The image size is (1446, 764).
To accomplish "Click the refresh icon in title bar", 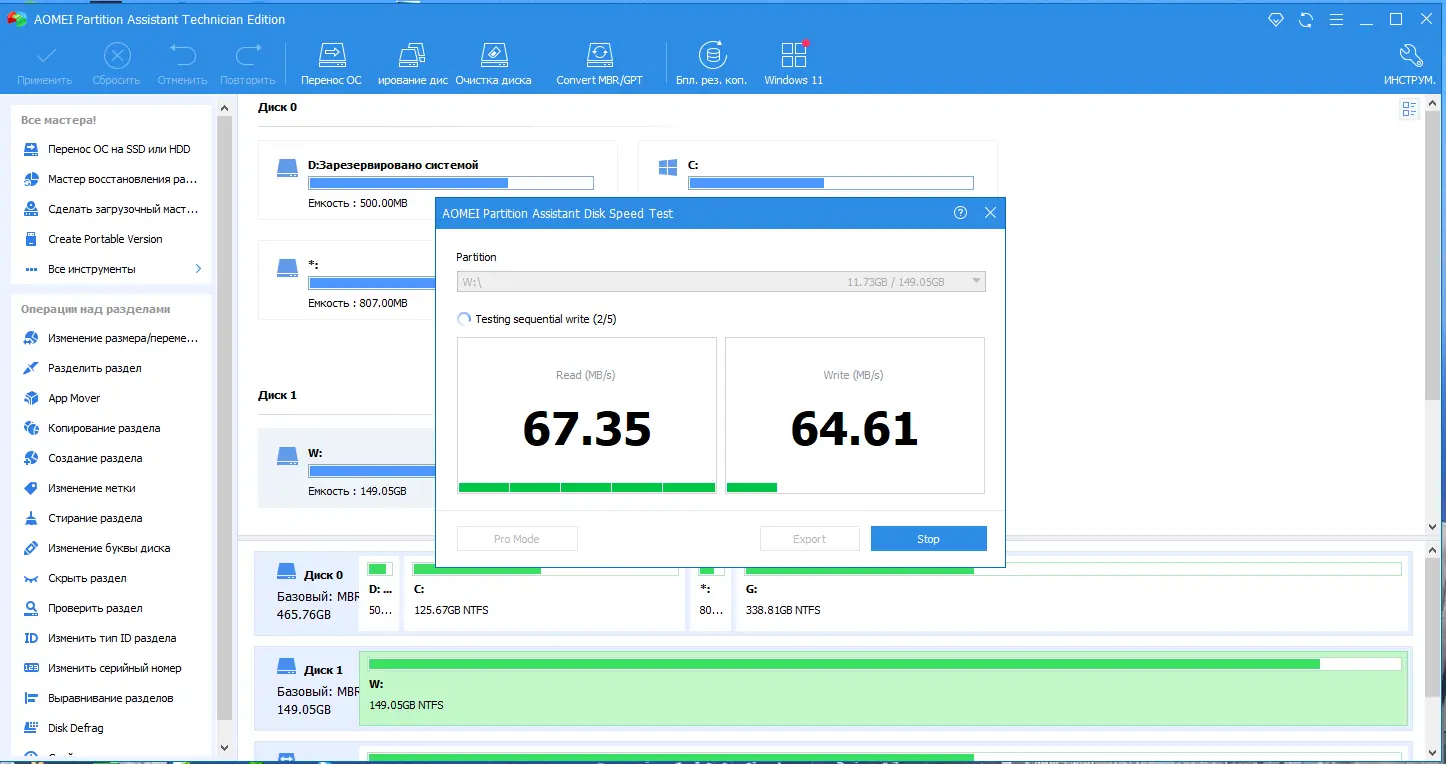I will [x=1305, y=19].
